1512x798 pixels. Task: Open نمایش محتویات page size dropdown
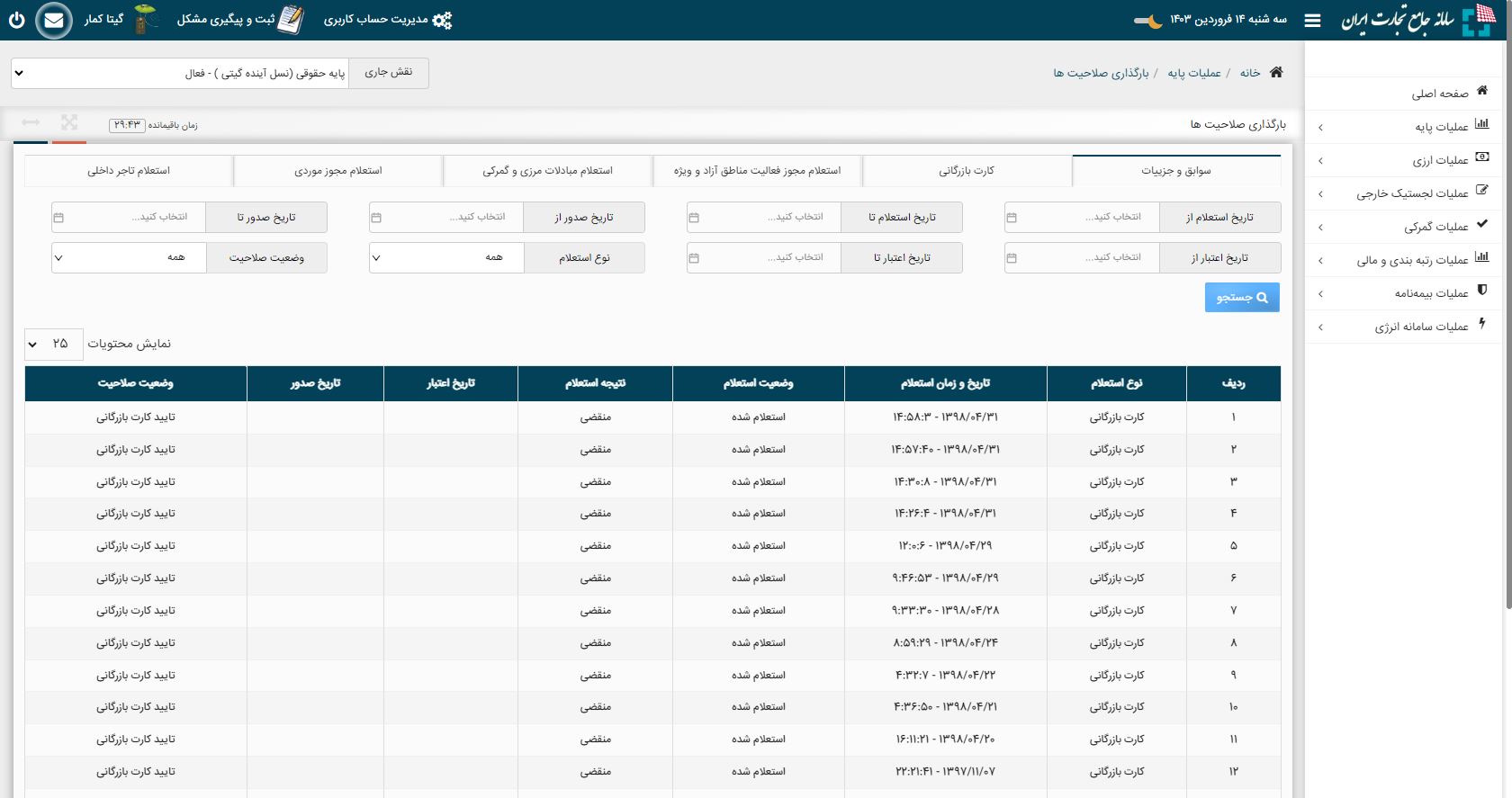point(53,344)
